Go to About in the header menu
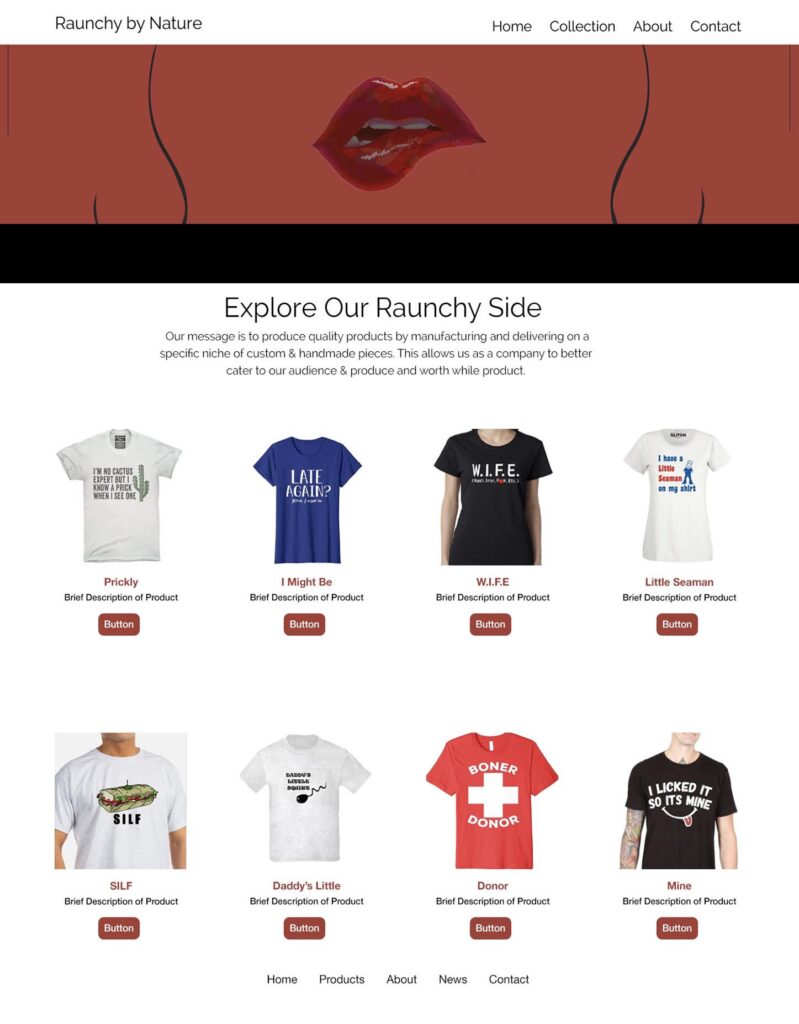799x1024 pixels. [652, 27]
